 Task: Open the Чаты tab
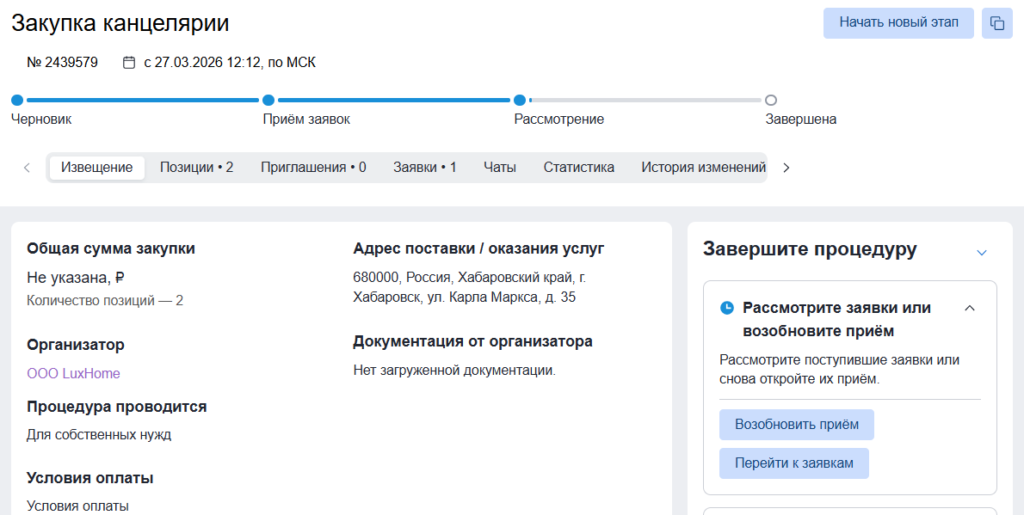tap(500, 167)
